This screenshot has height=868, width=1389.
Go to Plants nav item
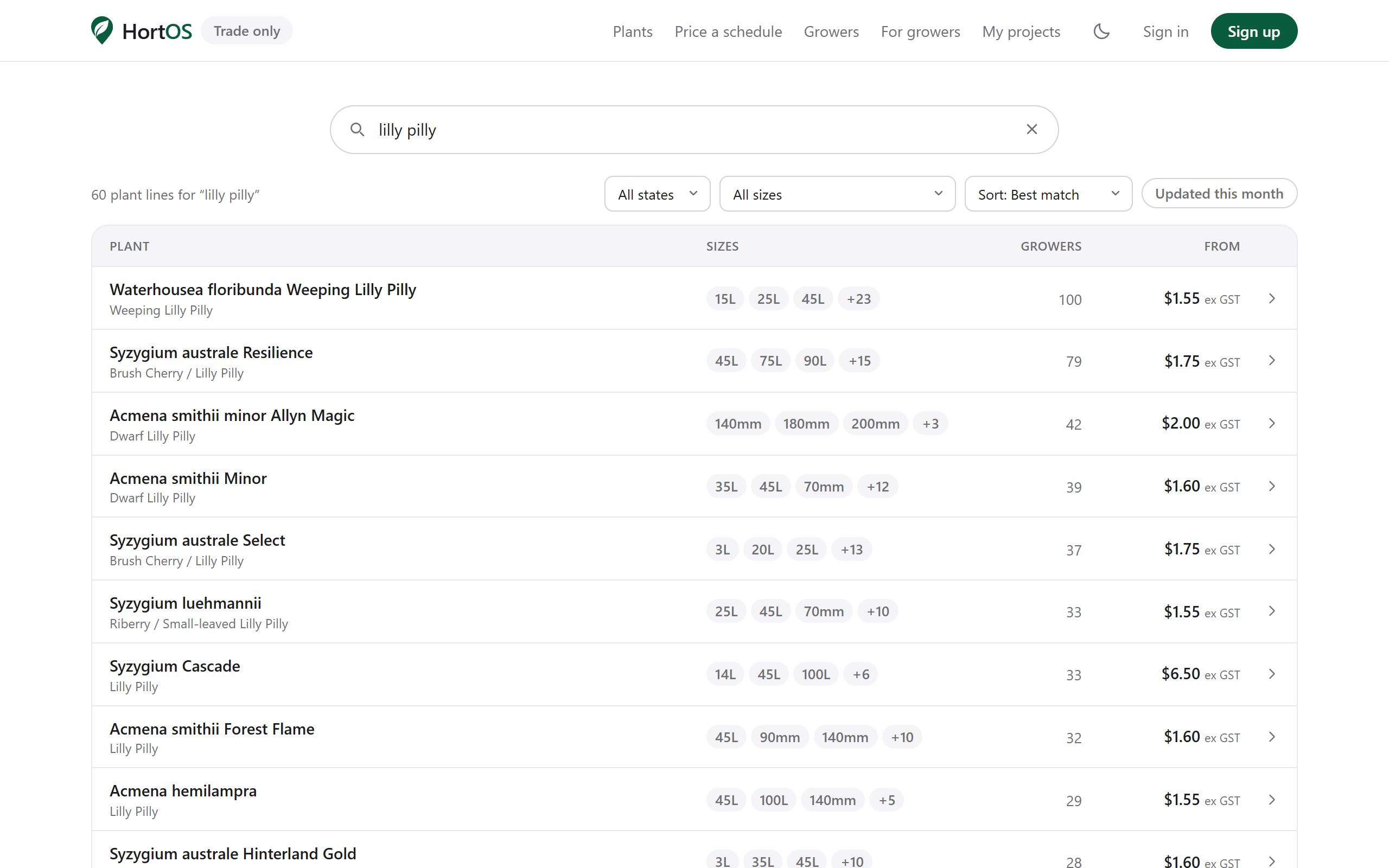(x=633, y=31)
